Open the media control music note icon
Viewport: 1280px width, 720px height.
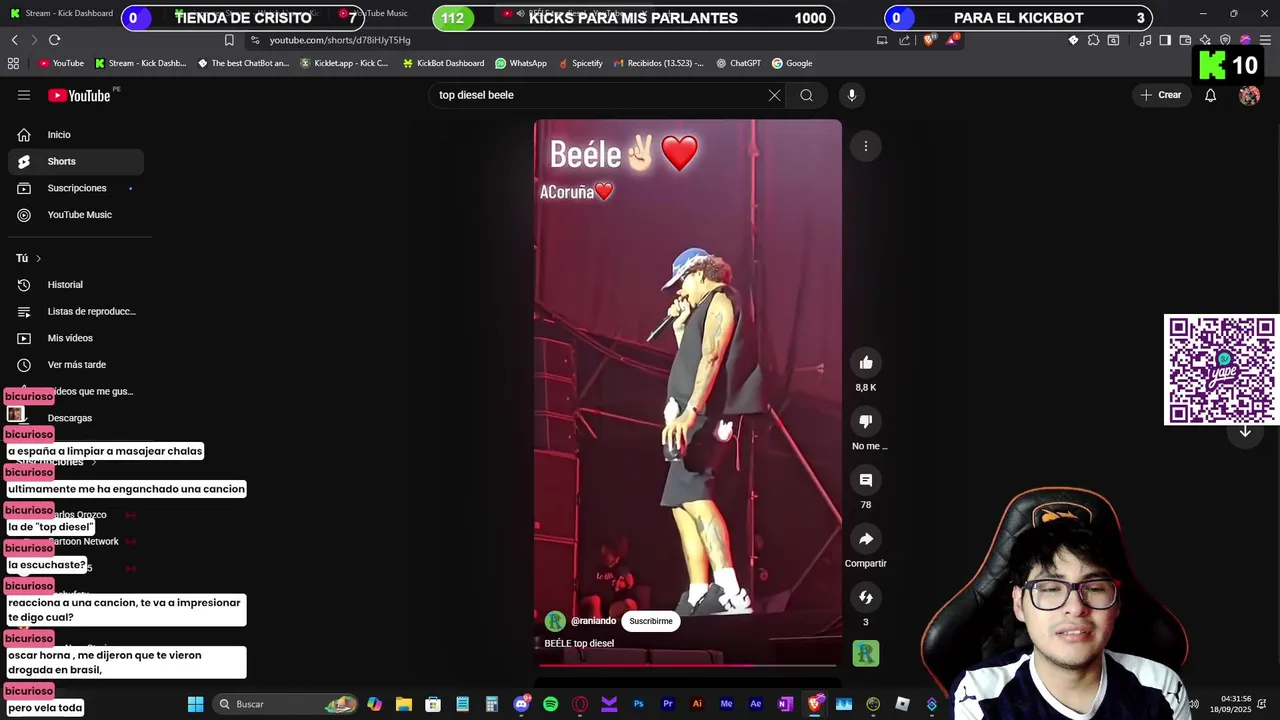tap(1145, 40)
